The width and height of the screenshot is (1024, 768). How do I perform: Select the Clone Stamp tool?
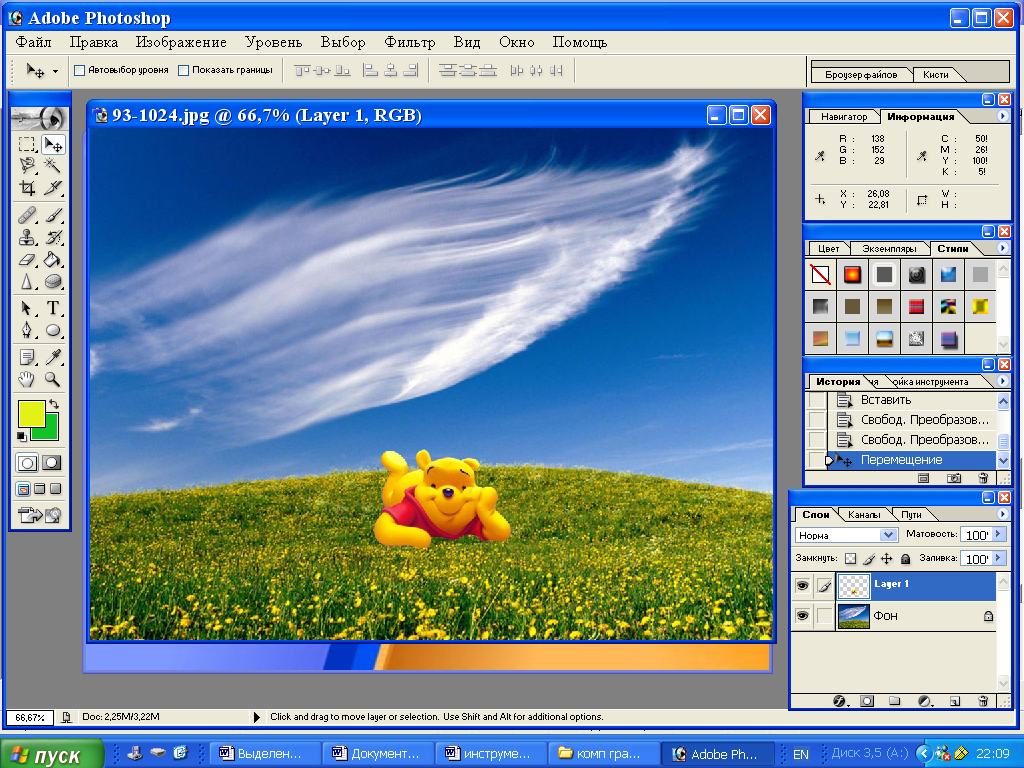tap(27, 237)
